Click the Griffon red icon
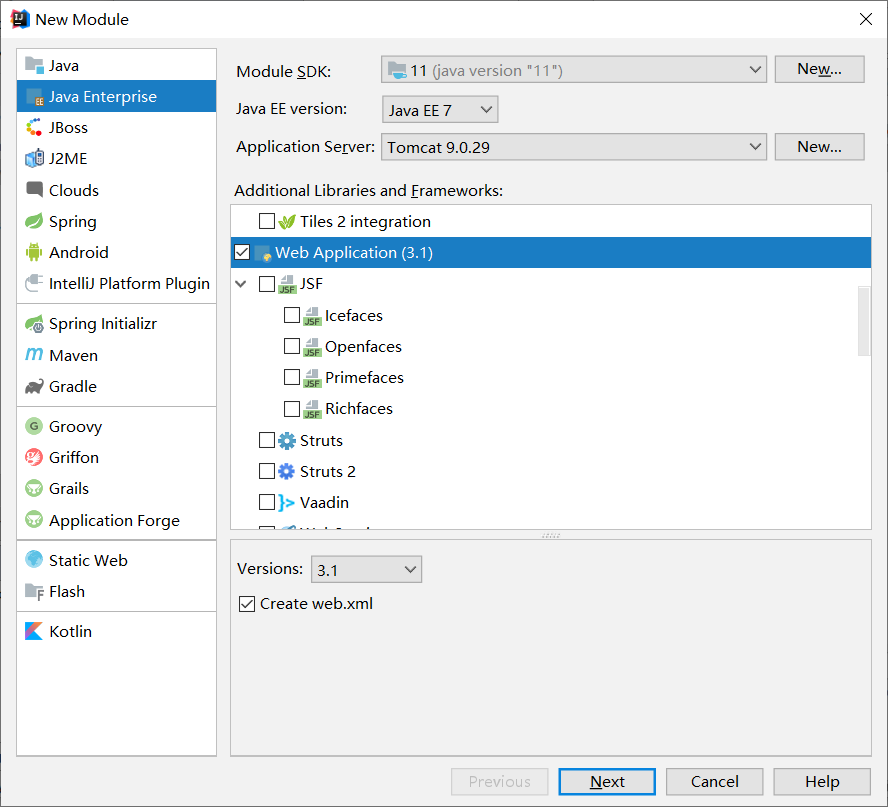Viewport: 888px width, 807px height. pyautogui.click(x=34, y=457)
